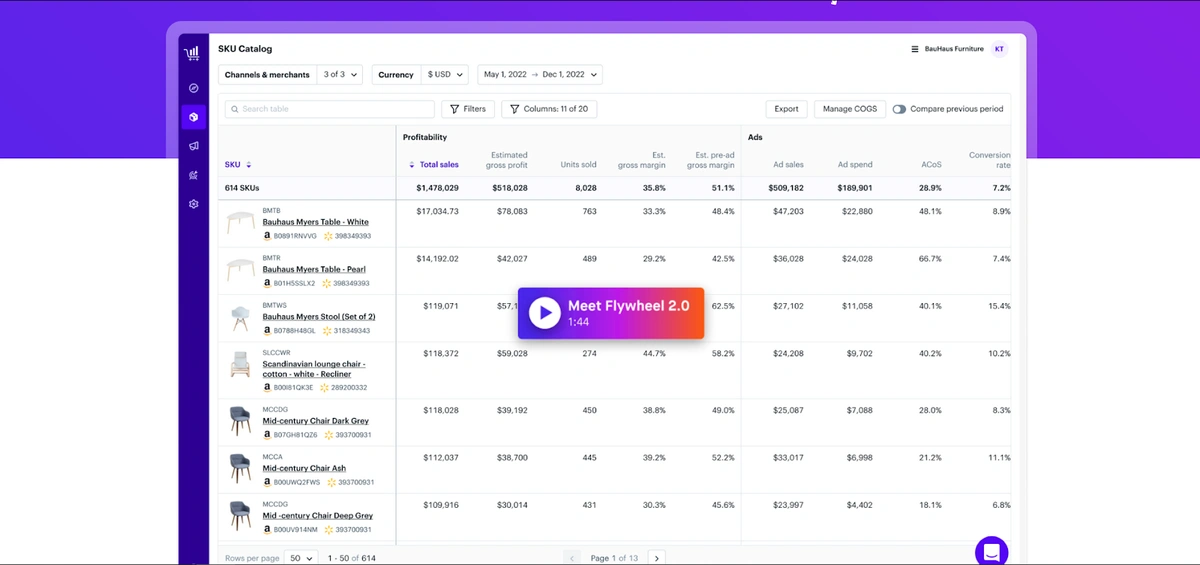
Task: Click the SKU Catalog page title
Action: click(245, 49)
